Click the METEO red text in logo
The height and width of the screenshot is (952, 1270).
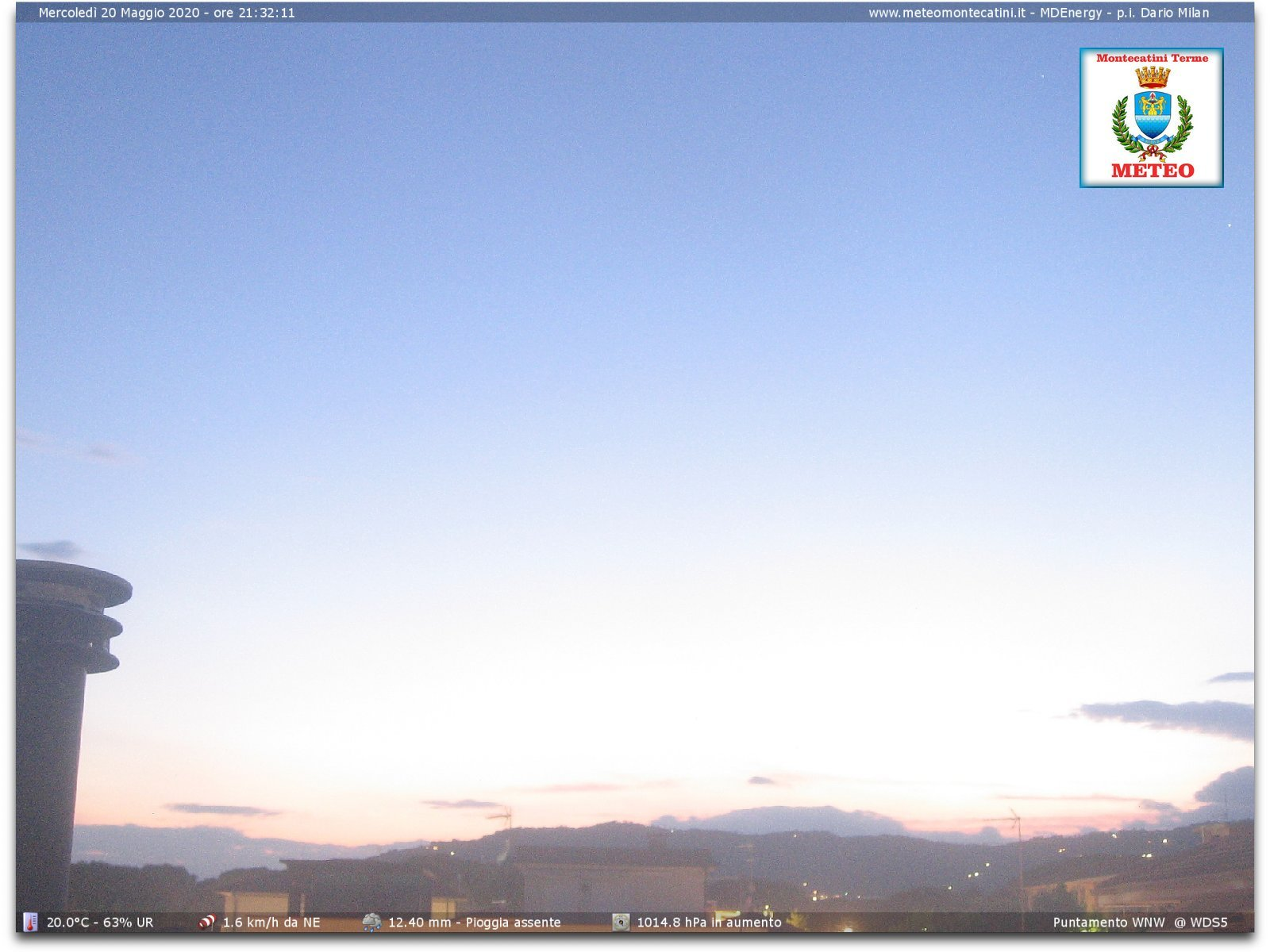1153,170
